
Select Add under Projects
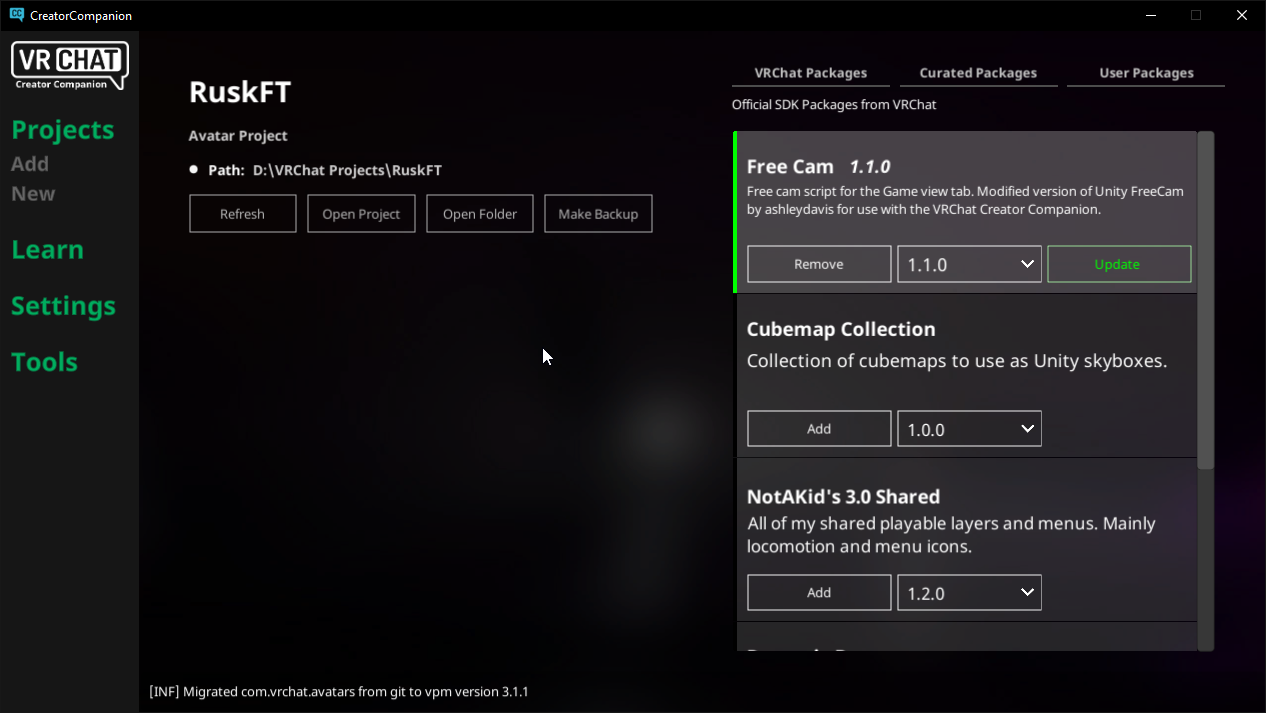pyautogui.click(x=30, y=163)
